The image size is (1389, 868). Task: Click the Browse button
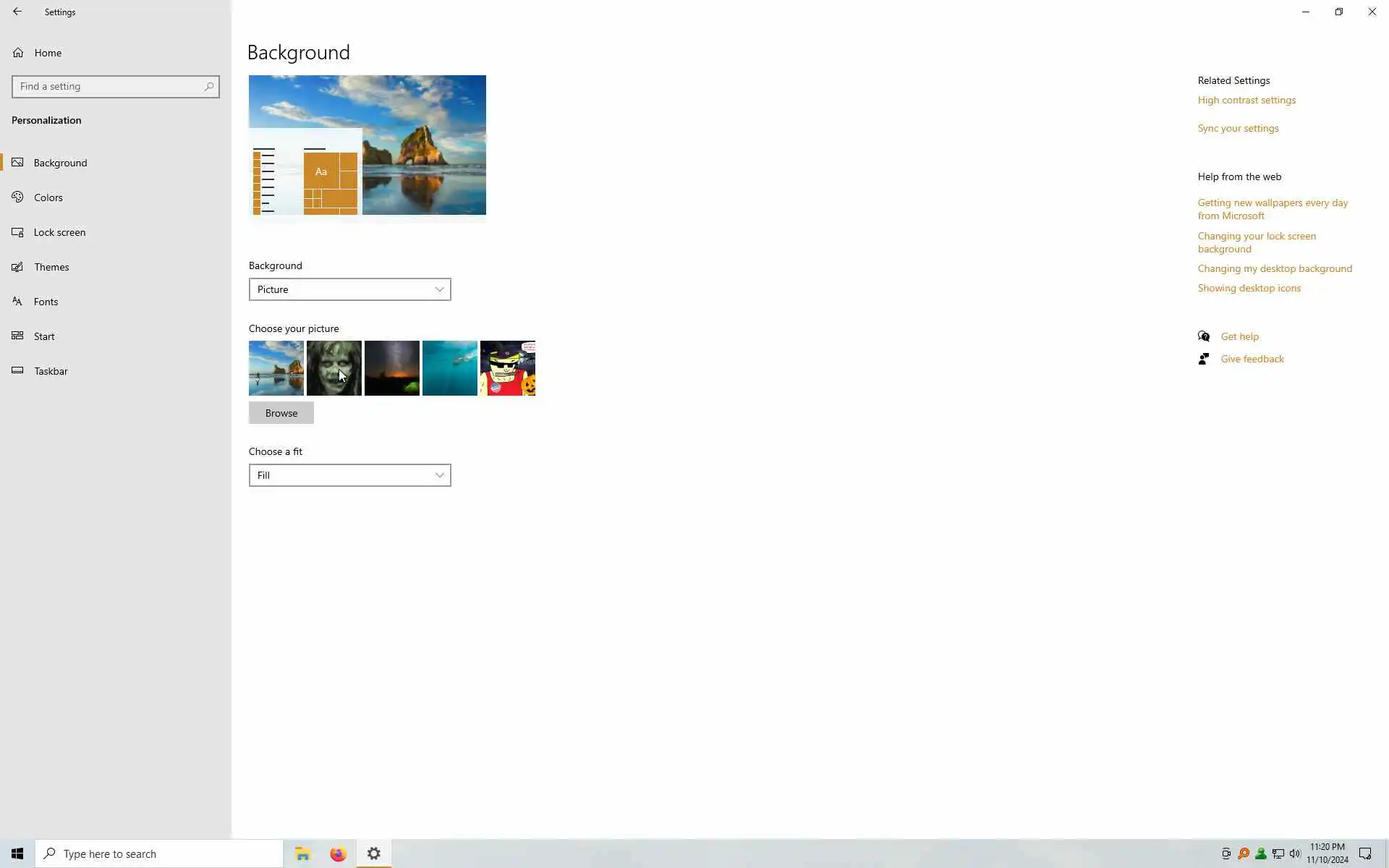coord(281,413)
